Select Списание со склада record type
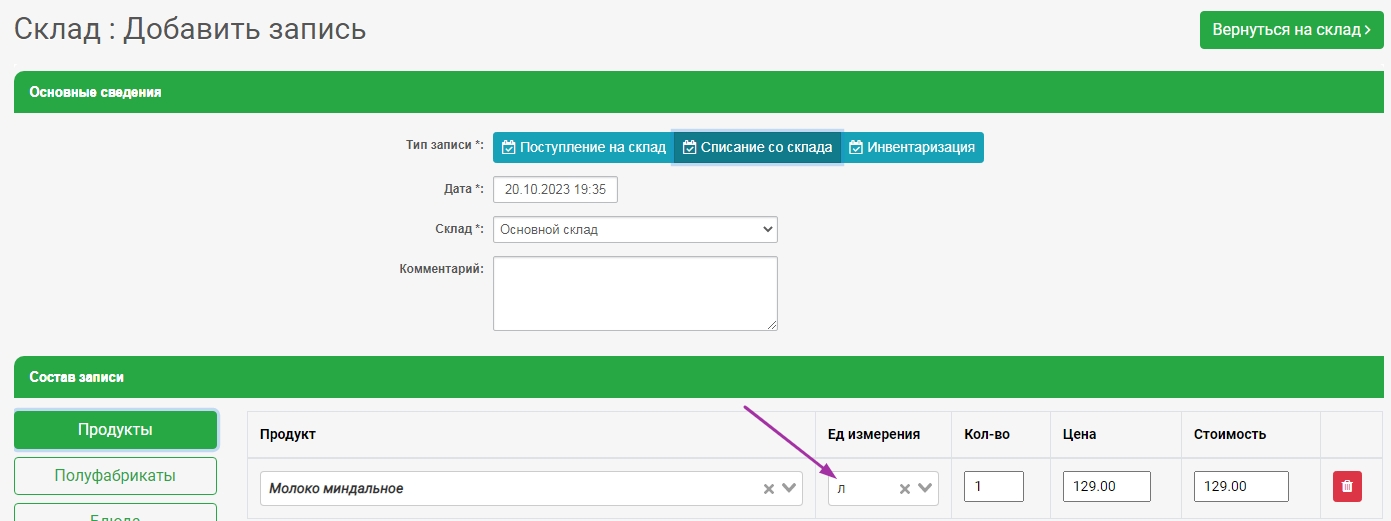1391x521 pixels. click(757, 147)
